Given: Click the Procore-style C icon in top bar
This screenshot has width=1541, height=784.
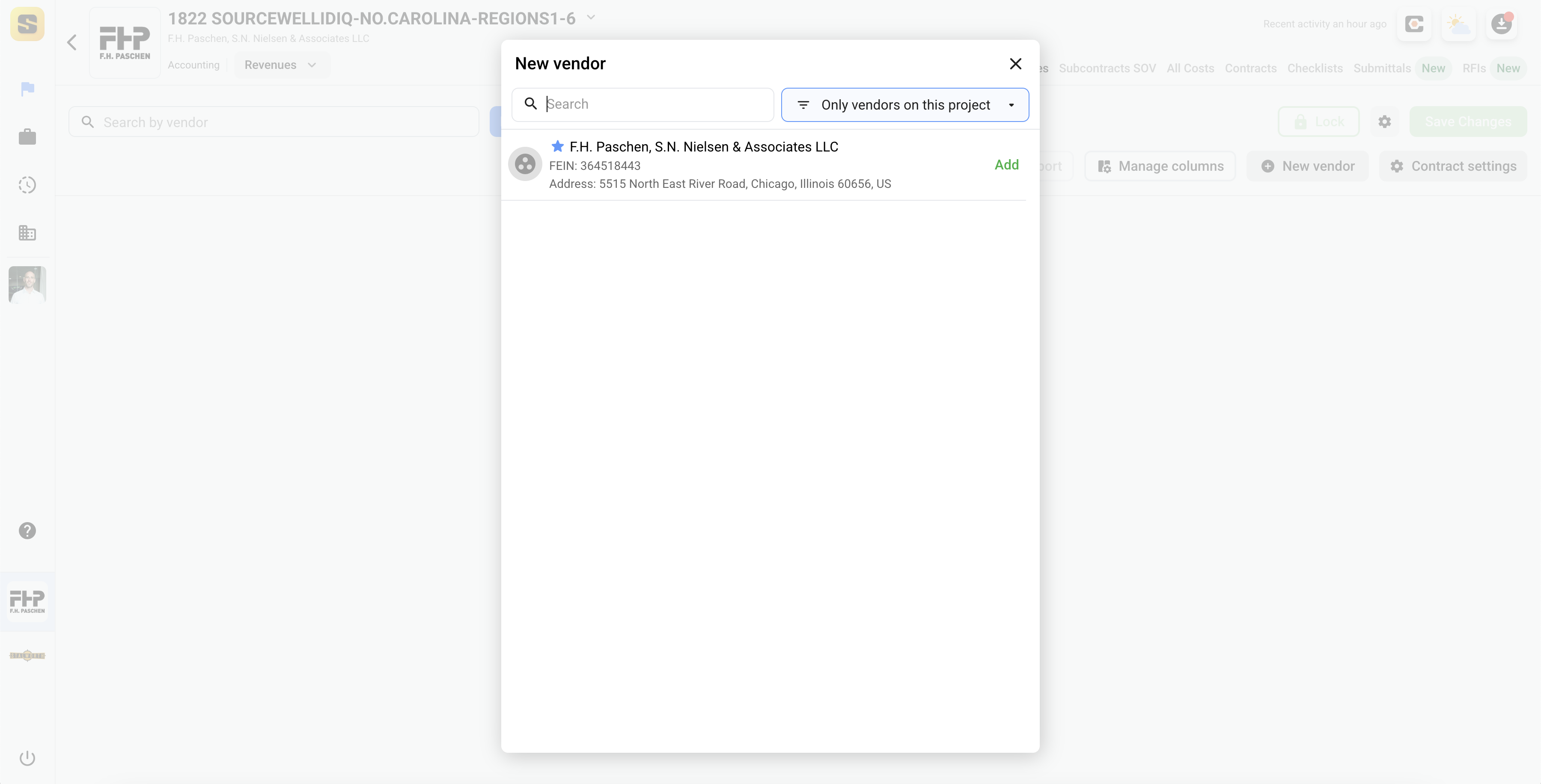Looking at the screenshot, I should click(x=1414, y=24).
